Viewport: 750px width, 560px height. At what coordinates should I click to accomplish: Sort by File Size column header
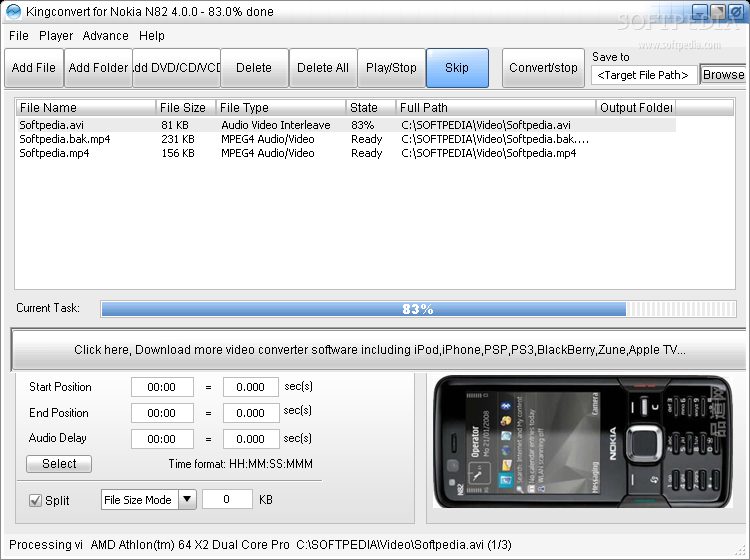click(x=186, y=108)
